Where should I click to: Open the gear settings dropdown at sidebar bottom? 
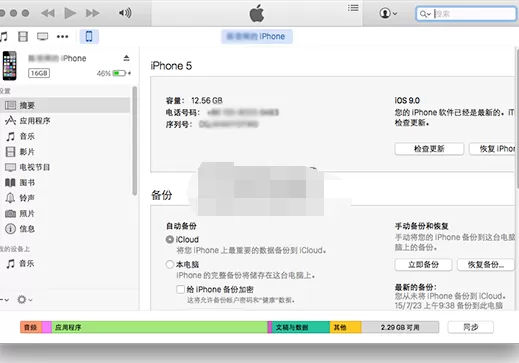coord(25,300)
